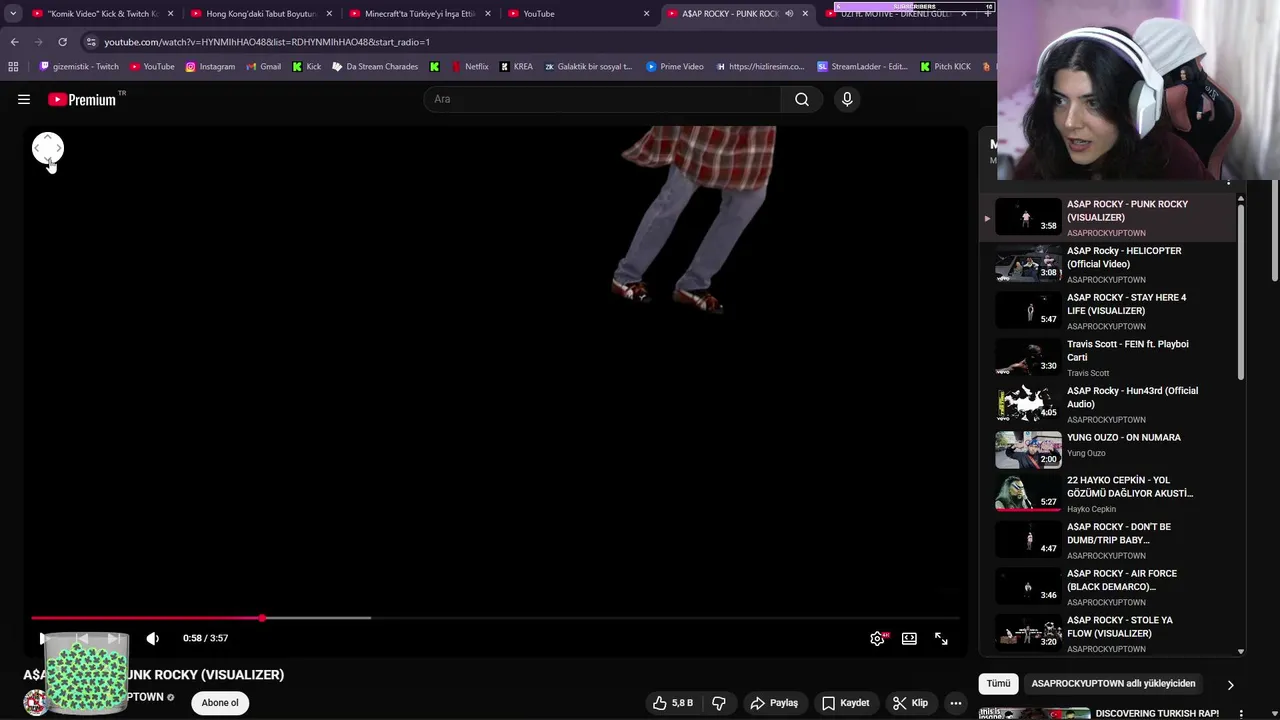This screenshot has width=1280, height=720.
Task: Open the Instagram bookmark
Action: pos(210,67)
